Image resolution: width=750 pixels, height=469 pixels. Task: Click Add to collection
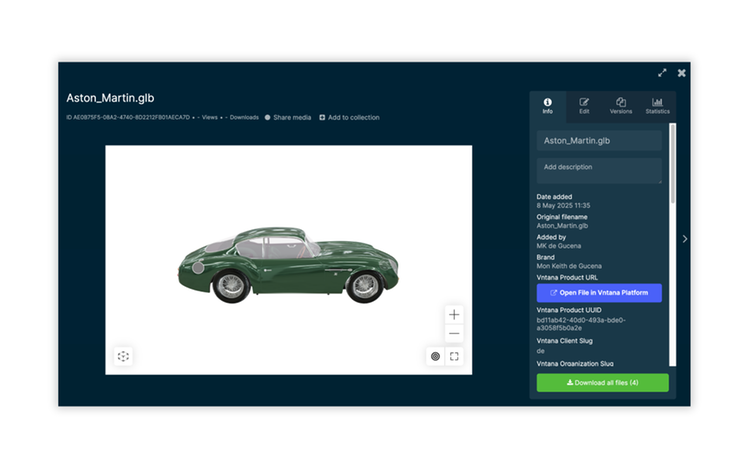[x=349, y=117]
